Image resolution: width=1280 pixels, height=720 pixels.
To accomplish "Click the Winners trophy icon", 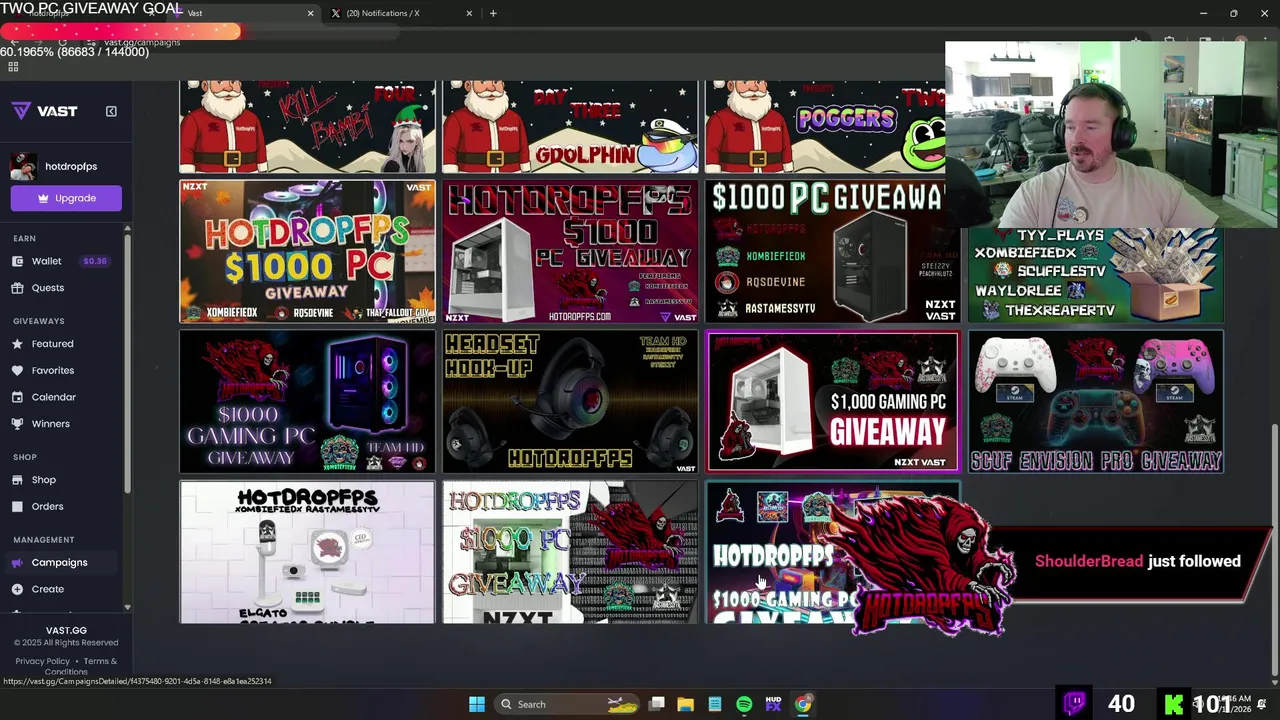I will pyautogui.click(x=17, y=424).
